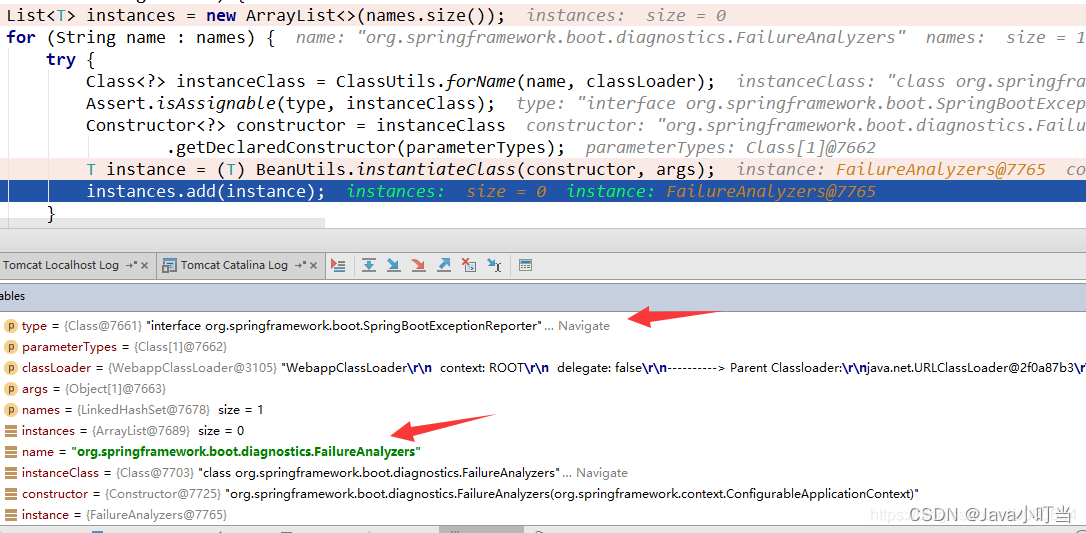Close the Tomcat Localhost Log tab
This screenshot has height=533, width=1086.
click(x=145, y=266)
